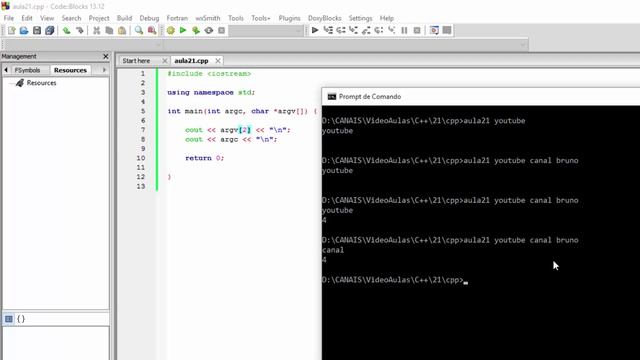
Task: Open the Edit menu
Action: tap(27, 18)
